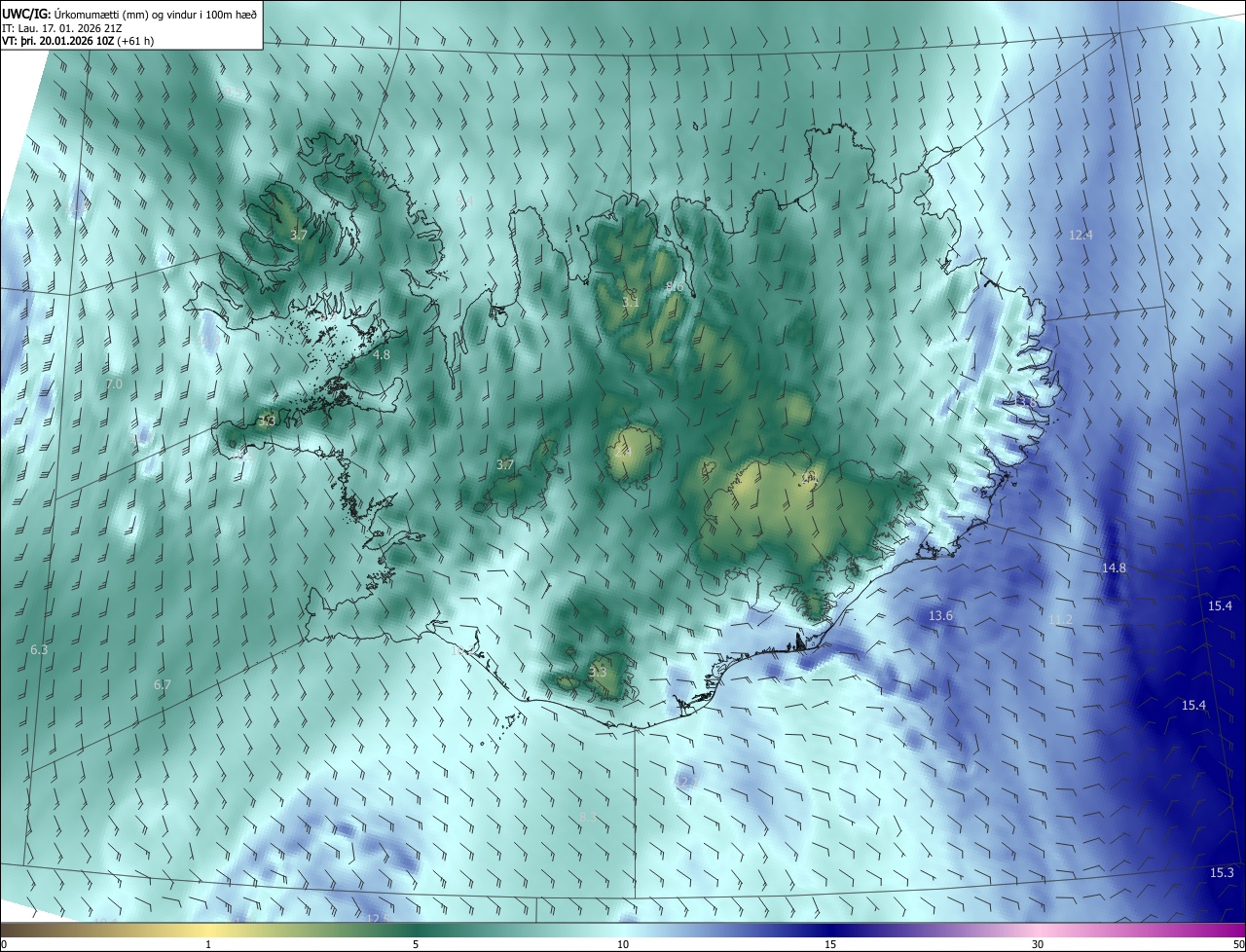Screen dimensions: 1246x952
Task: Click the 11.2 value label on the map
Action: click(1060, 619)
